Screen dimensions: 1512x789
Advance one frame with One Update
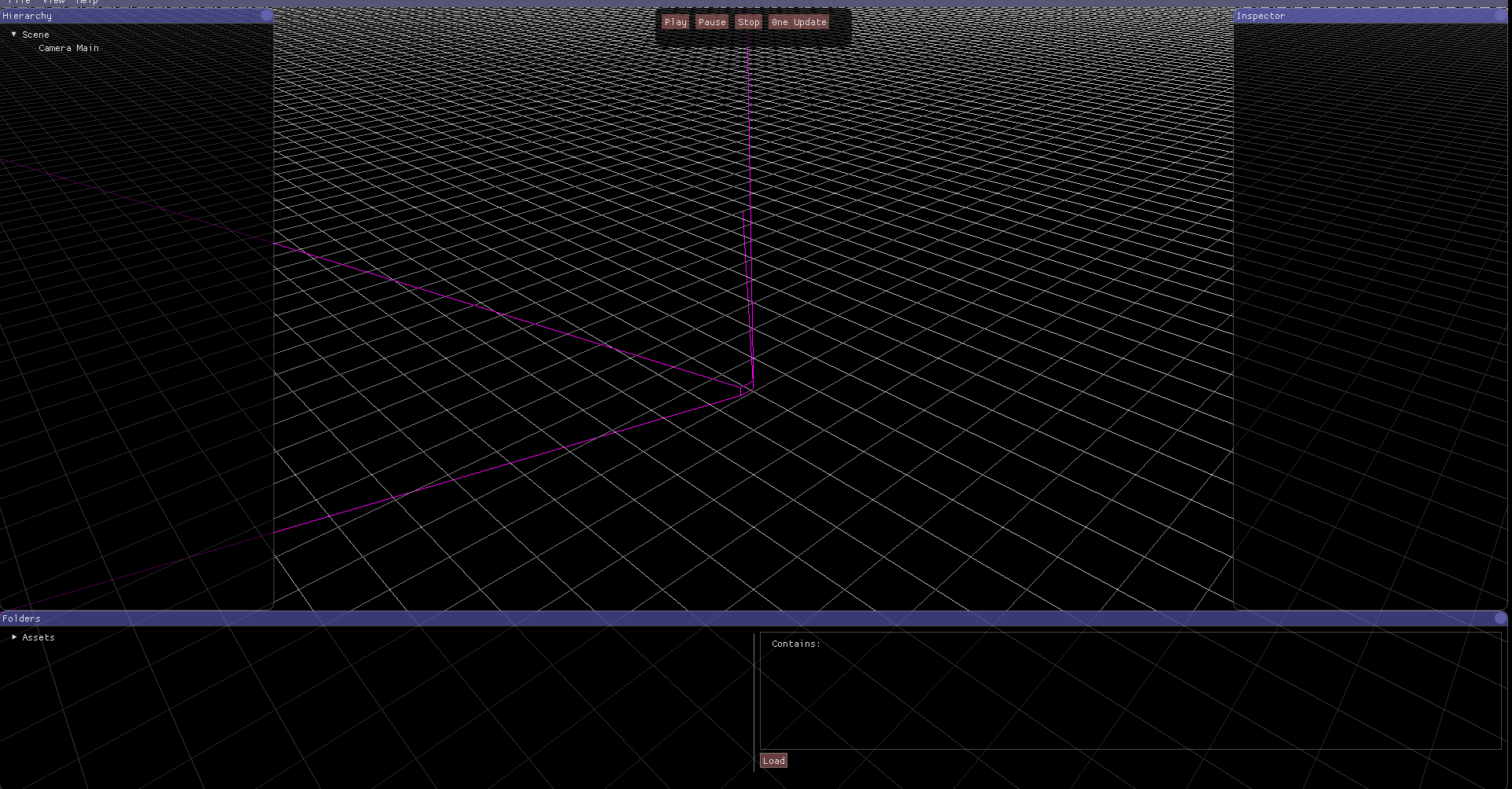[x=799, y=22]
